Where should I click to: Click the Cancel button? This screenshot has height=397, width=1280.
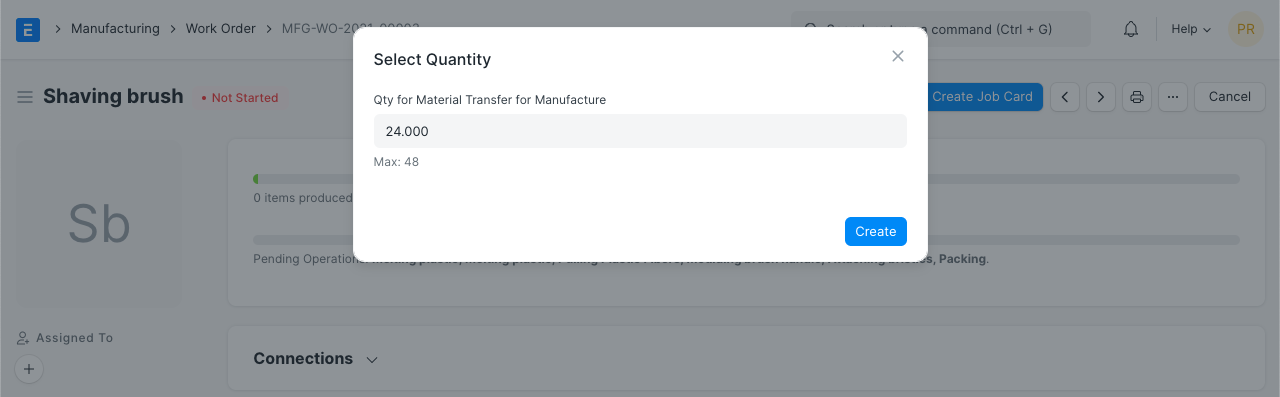tap(1230, 97)
